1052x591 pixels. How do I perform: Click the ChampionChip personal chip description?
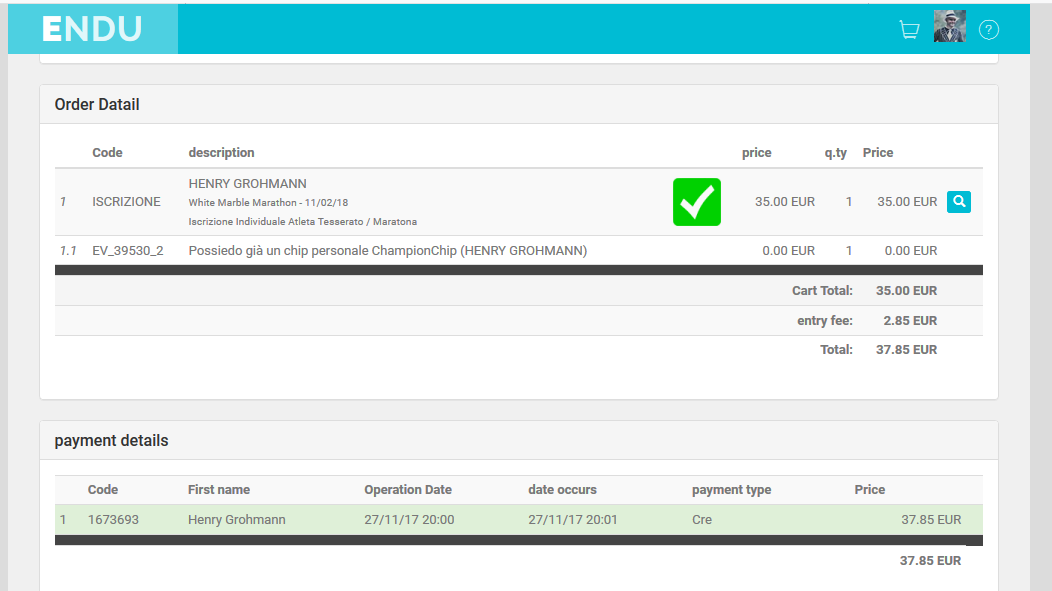[x=387, y=251]
